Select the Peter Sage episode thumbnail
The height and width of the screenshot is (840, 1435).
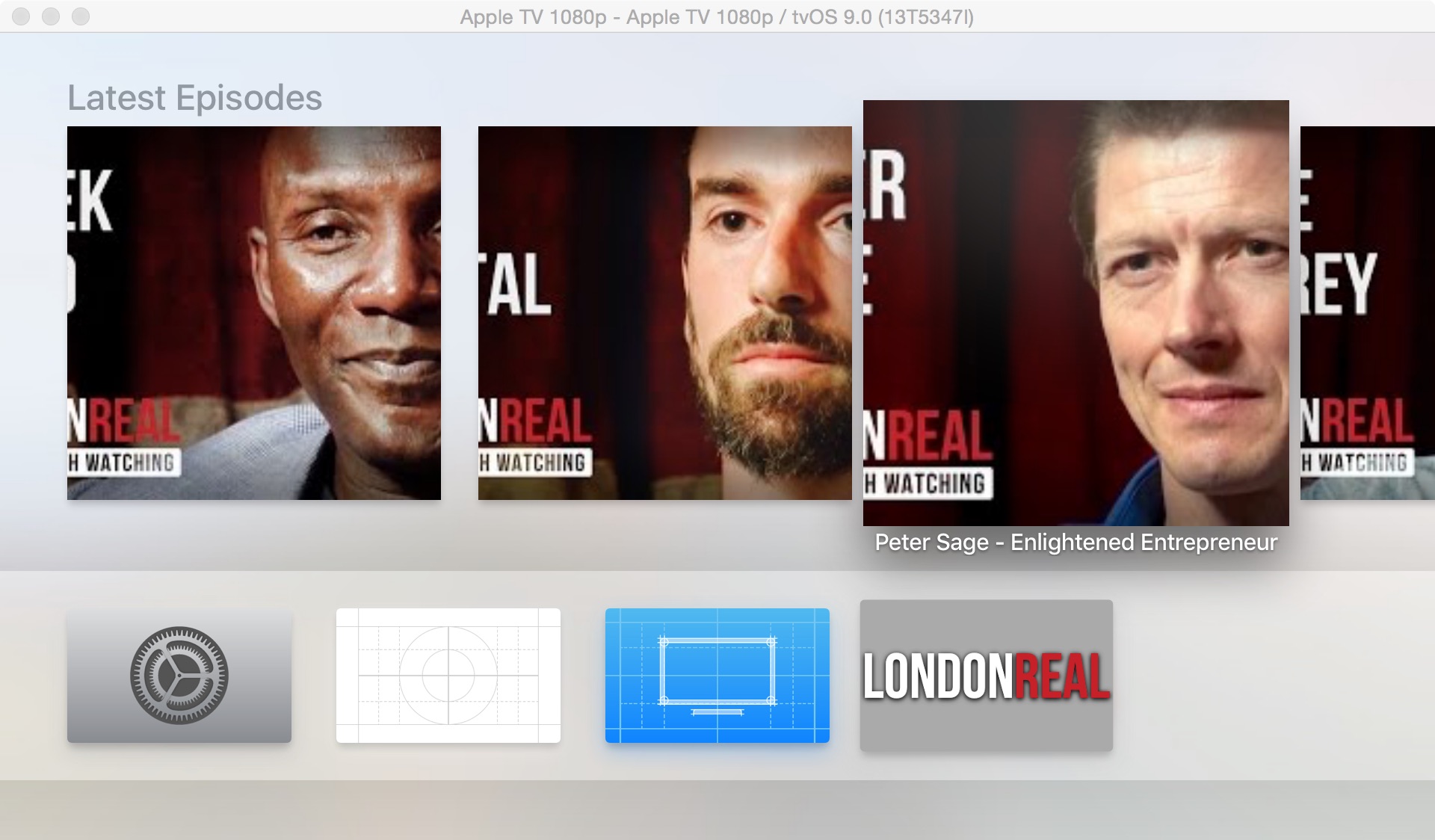tap(1076, 313)
